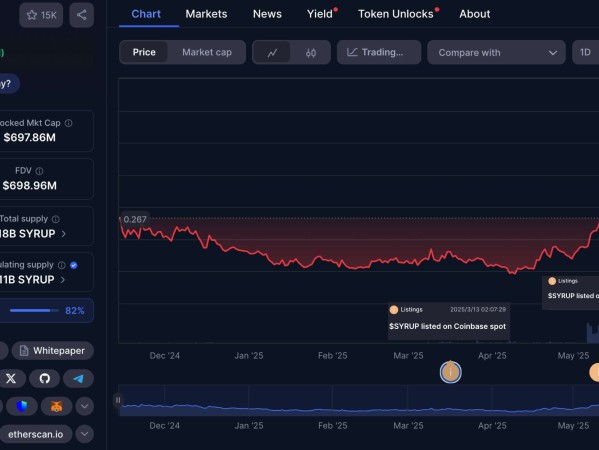Click the orange event marker near May '25
Viewport: 599px width, 450px height.
tap(594, 372)
